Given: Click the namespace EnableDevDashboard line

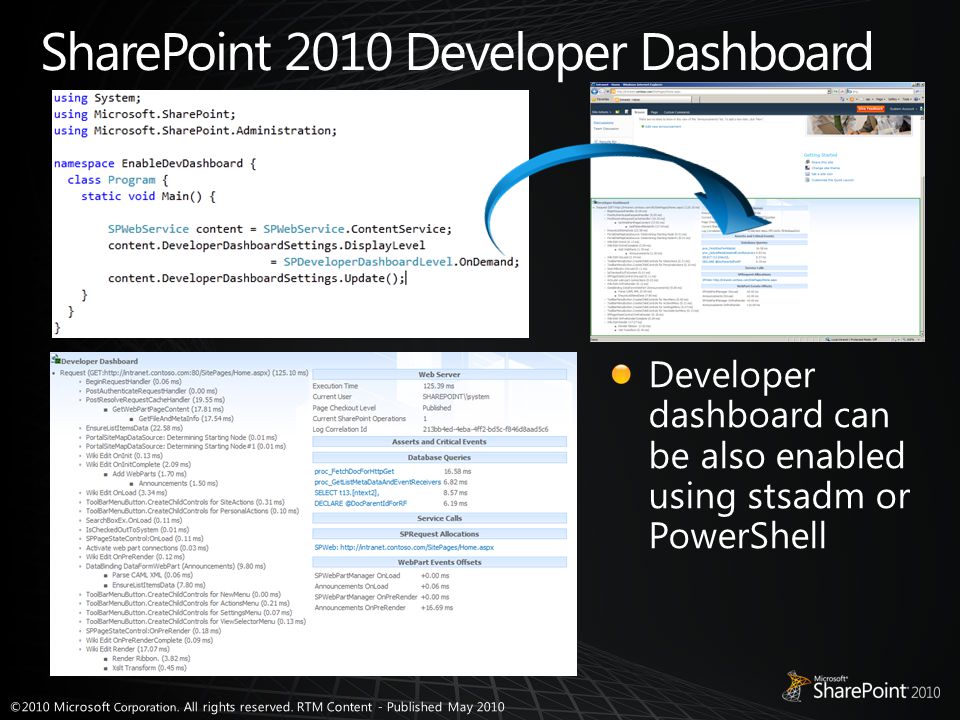Looking at the screenshot, I should click(154, 163).
